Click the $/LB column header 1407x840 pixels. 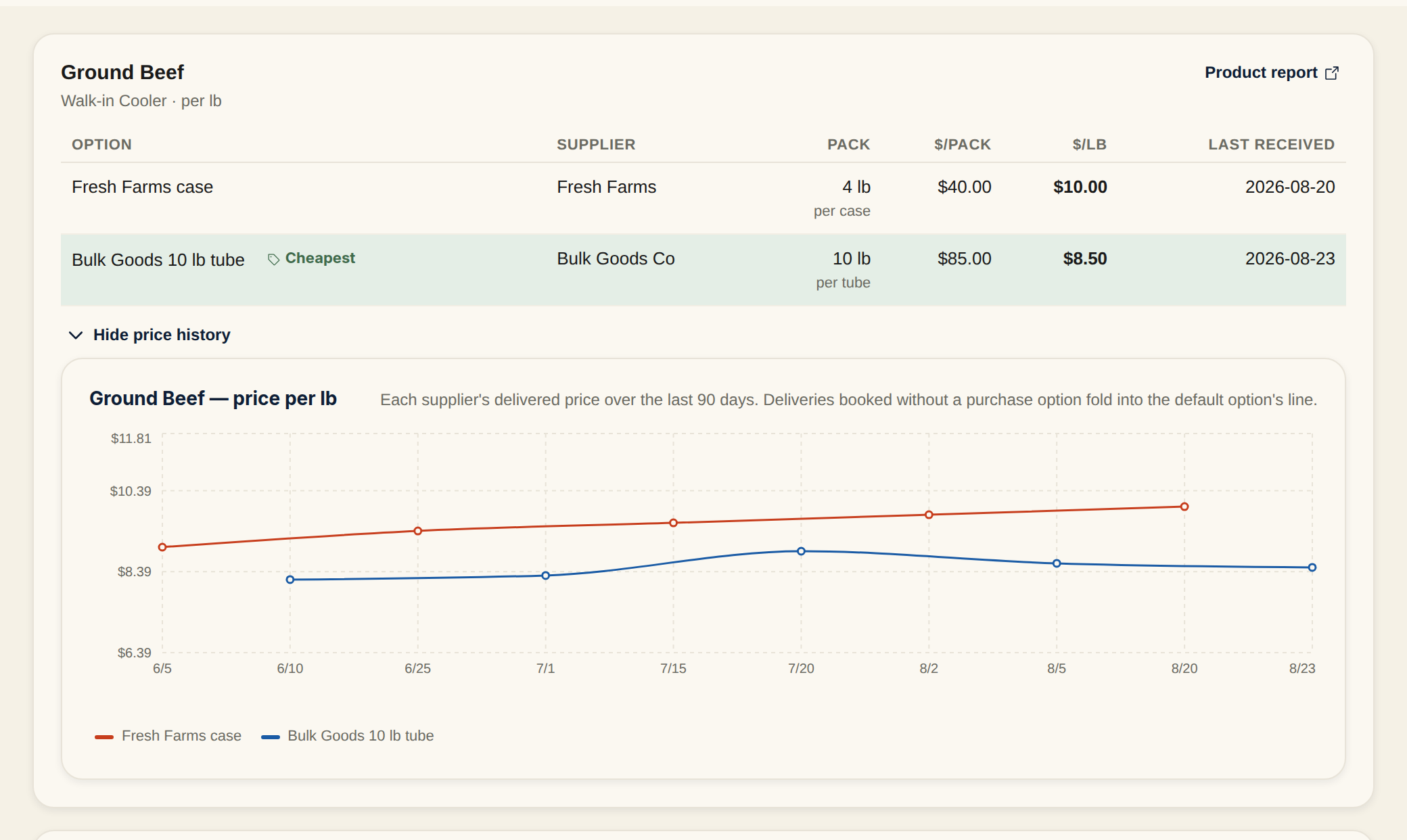pos(1089,145)
